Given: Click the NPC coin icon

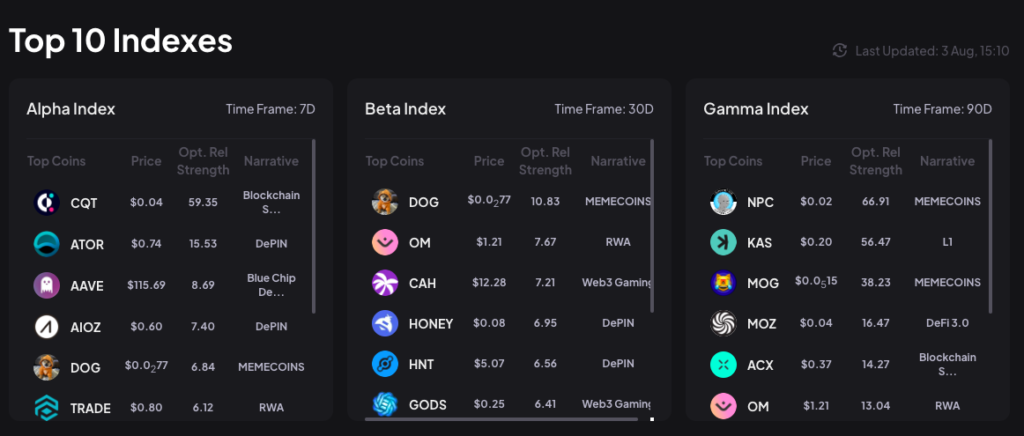Looking at the screenshot, I should click(723, 202).
